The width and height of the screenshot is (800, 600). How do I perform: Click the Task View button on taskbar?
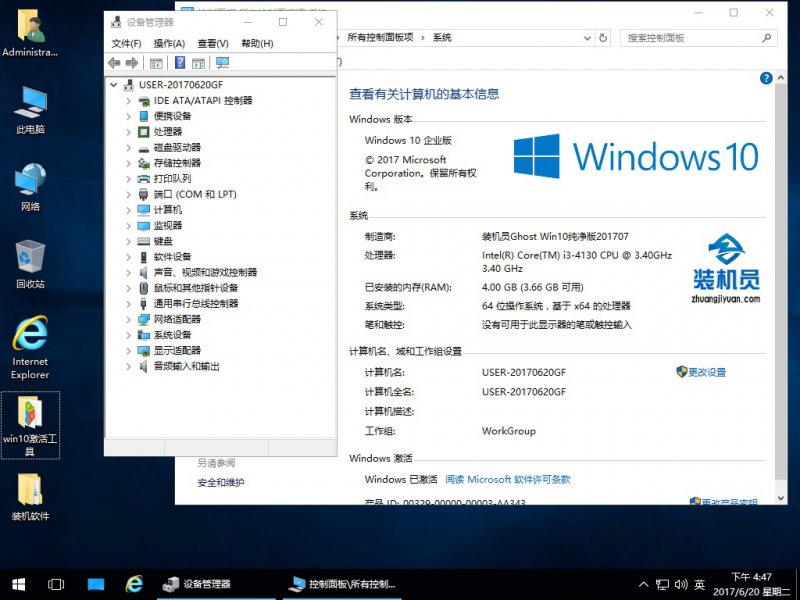point(56,584)
